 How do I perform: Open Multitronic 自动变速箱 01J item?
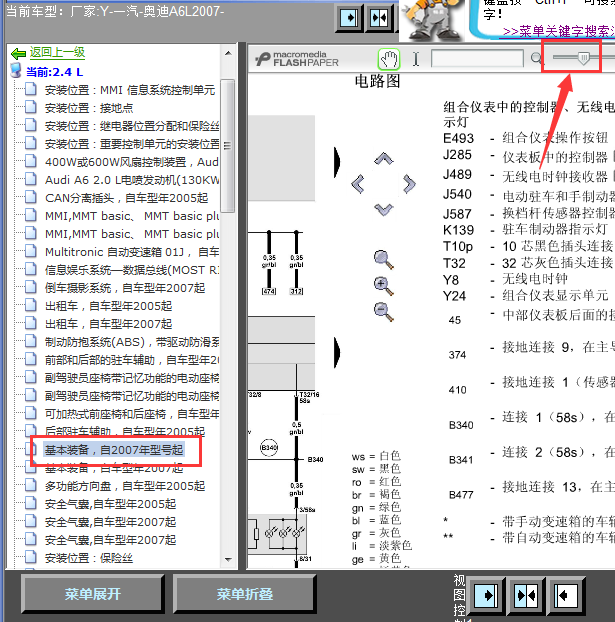[x=132, y=252]
